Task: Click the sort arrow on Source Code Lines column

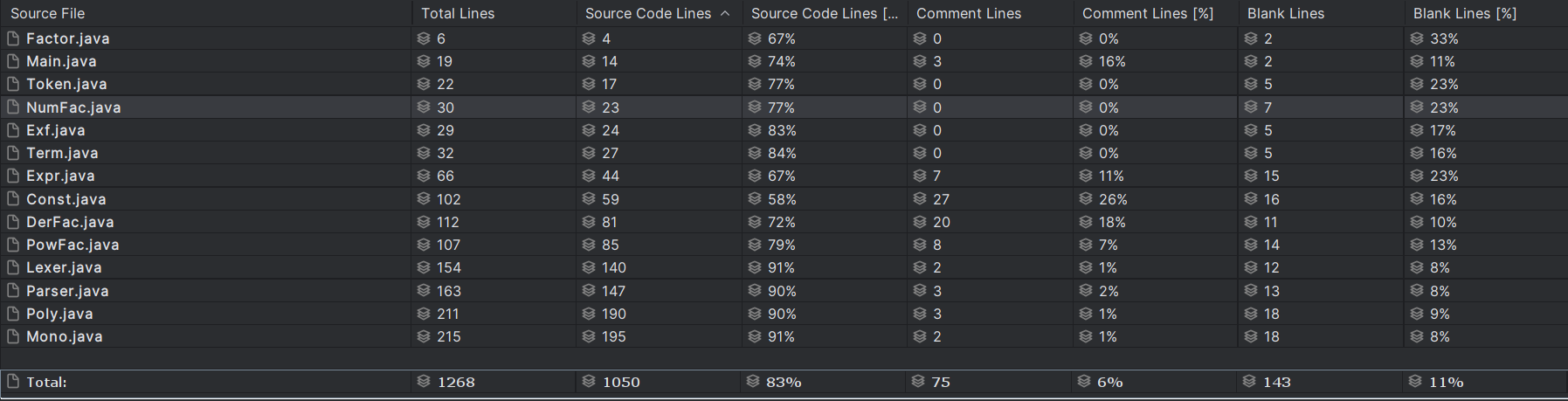Action: click(725, 13)
